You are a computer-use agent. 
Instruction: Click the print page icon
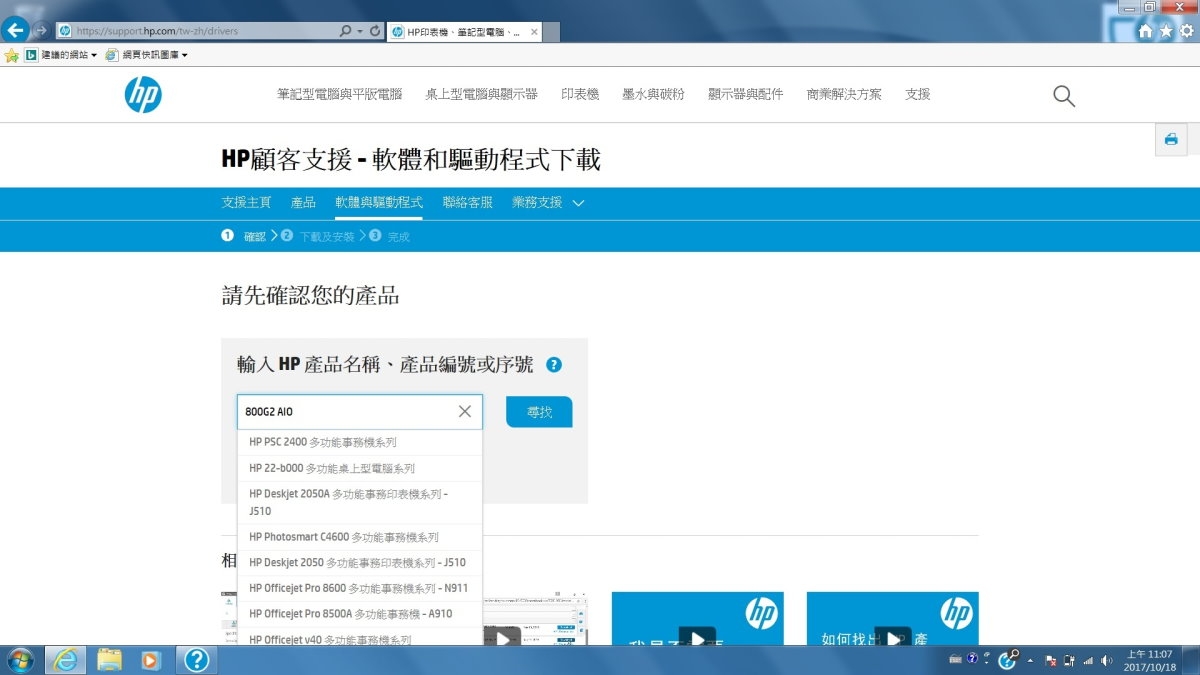click(x=1171, y=139)
